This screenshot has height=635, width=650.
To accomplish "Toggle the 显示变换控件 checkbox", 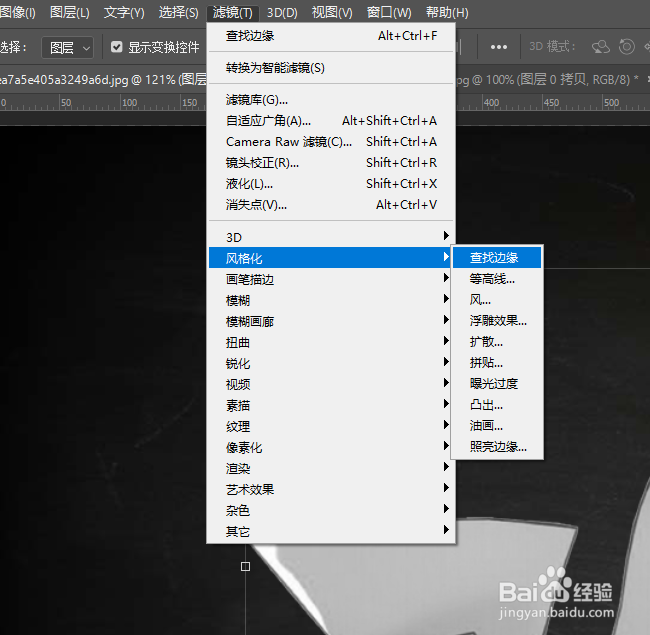I will pyautogui.click(x=116, y=47).
